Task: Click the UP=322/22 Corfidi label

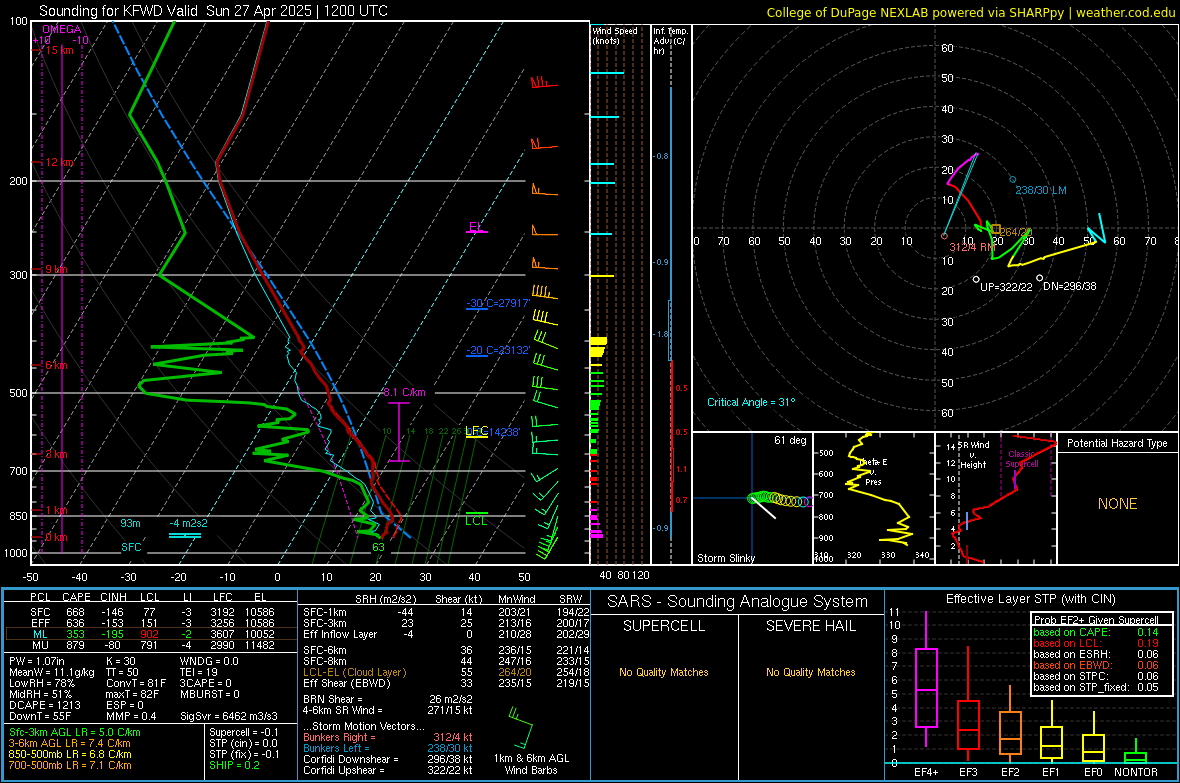Action: 1006,287
